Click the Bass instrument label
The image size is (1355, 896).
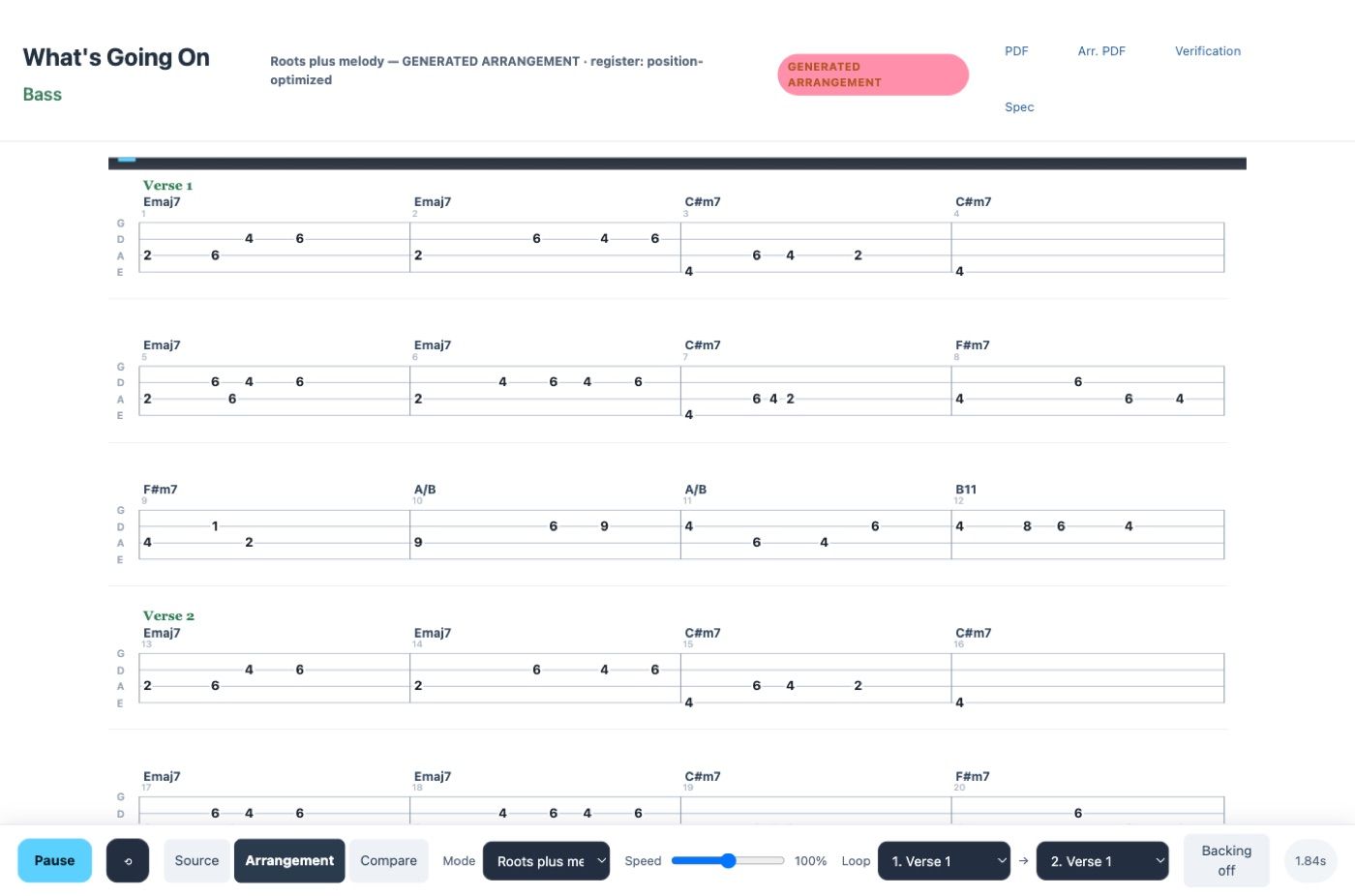(x=43, y=94)
